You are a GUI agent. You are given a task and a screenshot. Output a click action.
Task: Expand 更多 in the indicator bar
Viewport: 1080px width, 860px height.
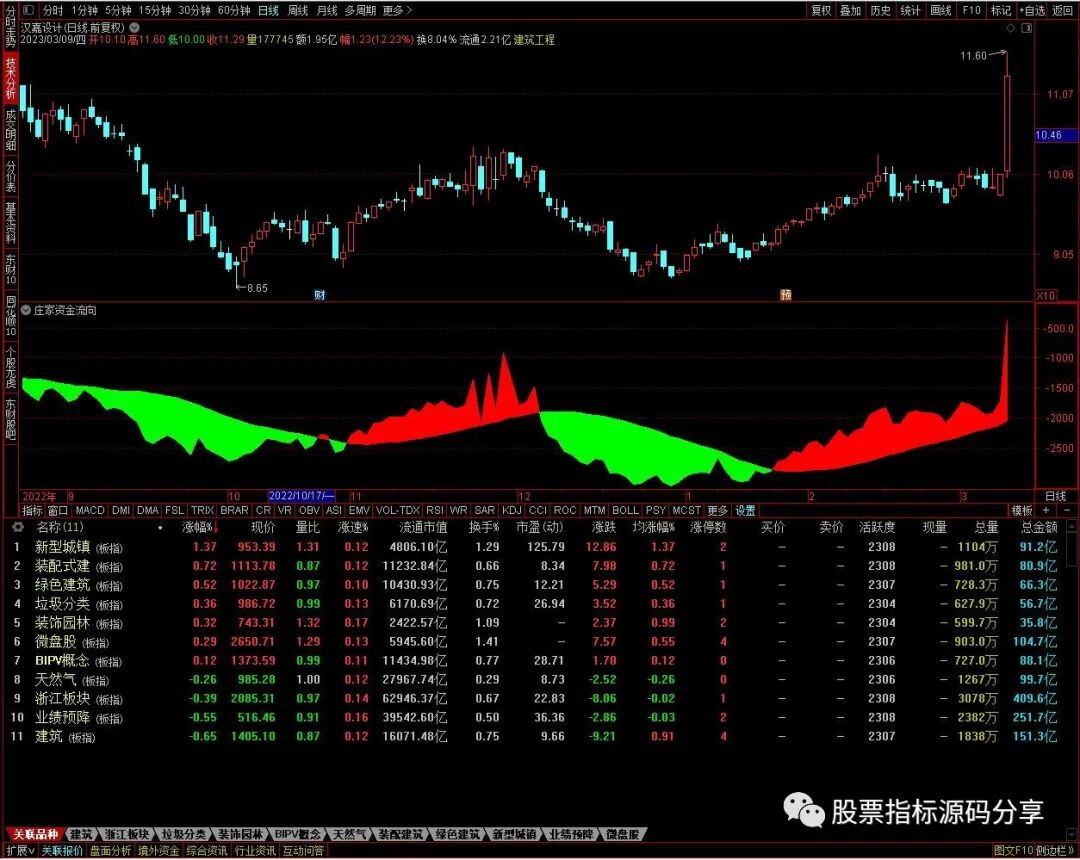point(717,510)
